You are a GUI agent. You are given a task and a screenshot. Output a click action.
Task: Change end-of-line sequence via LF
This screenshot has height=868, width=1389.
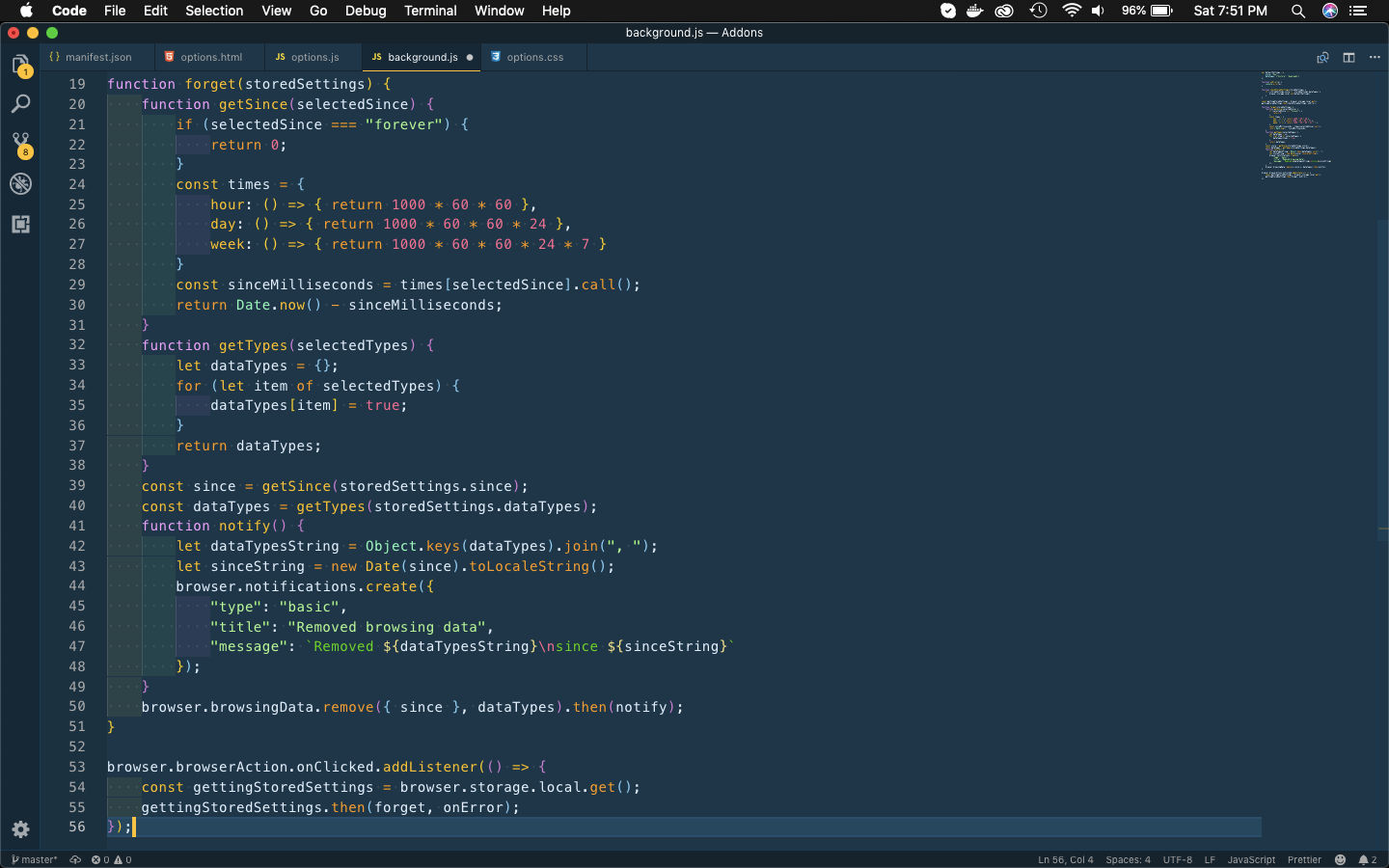coord(1210,859)
